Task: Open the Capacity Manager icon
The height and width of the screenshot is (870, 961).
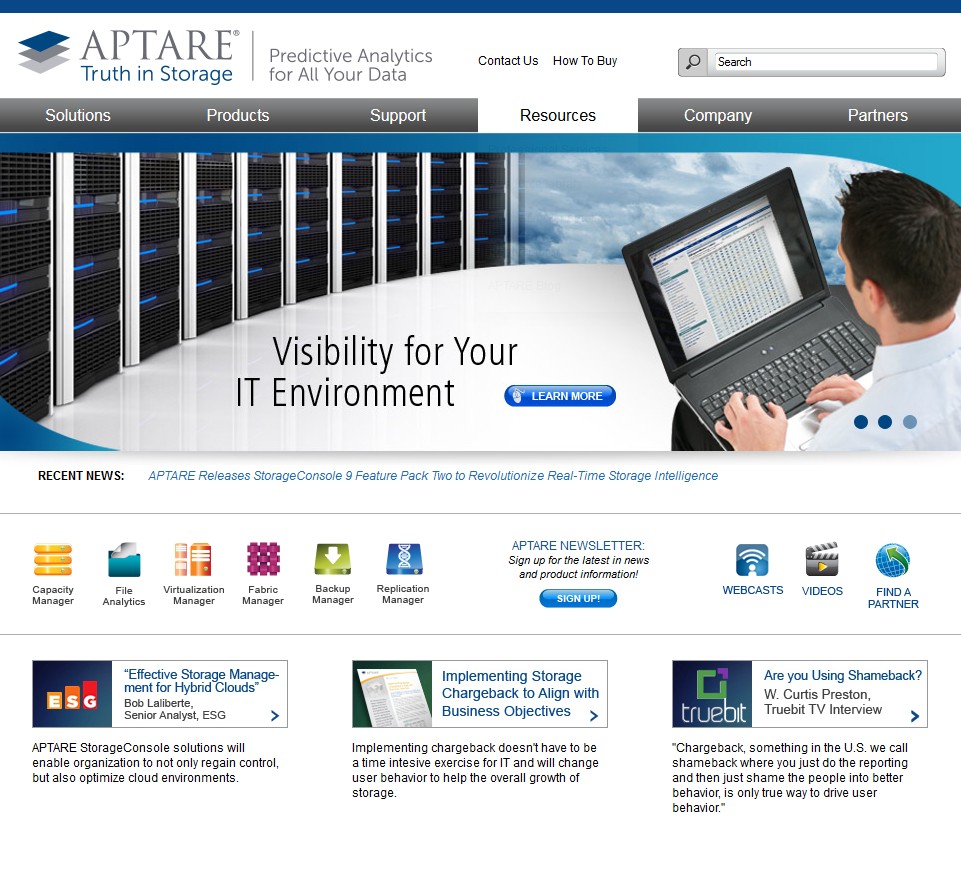Action: tap(53, 560)
